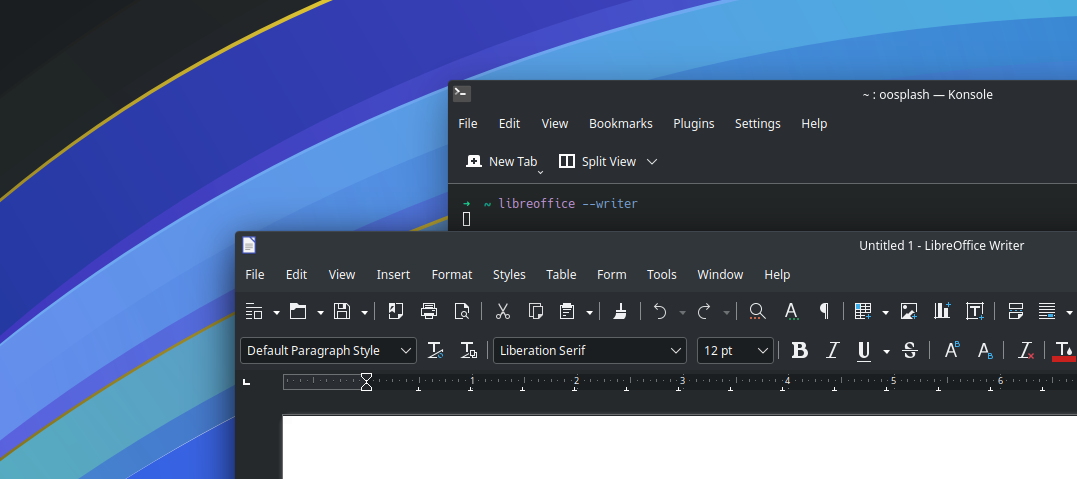Click the Cut scissors icon

(x=503, y=311)
